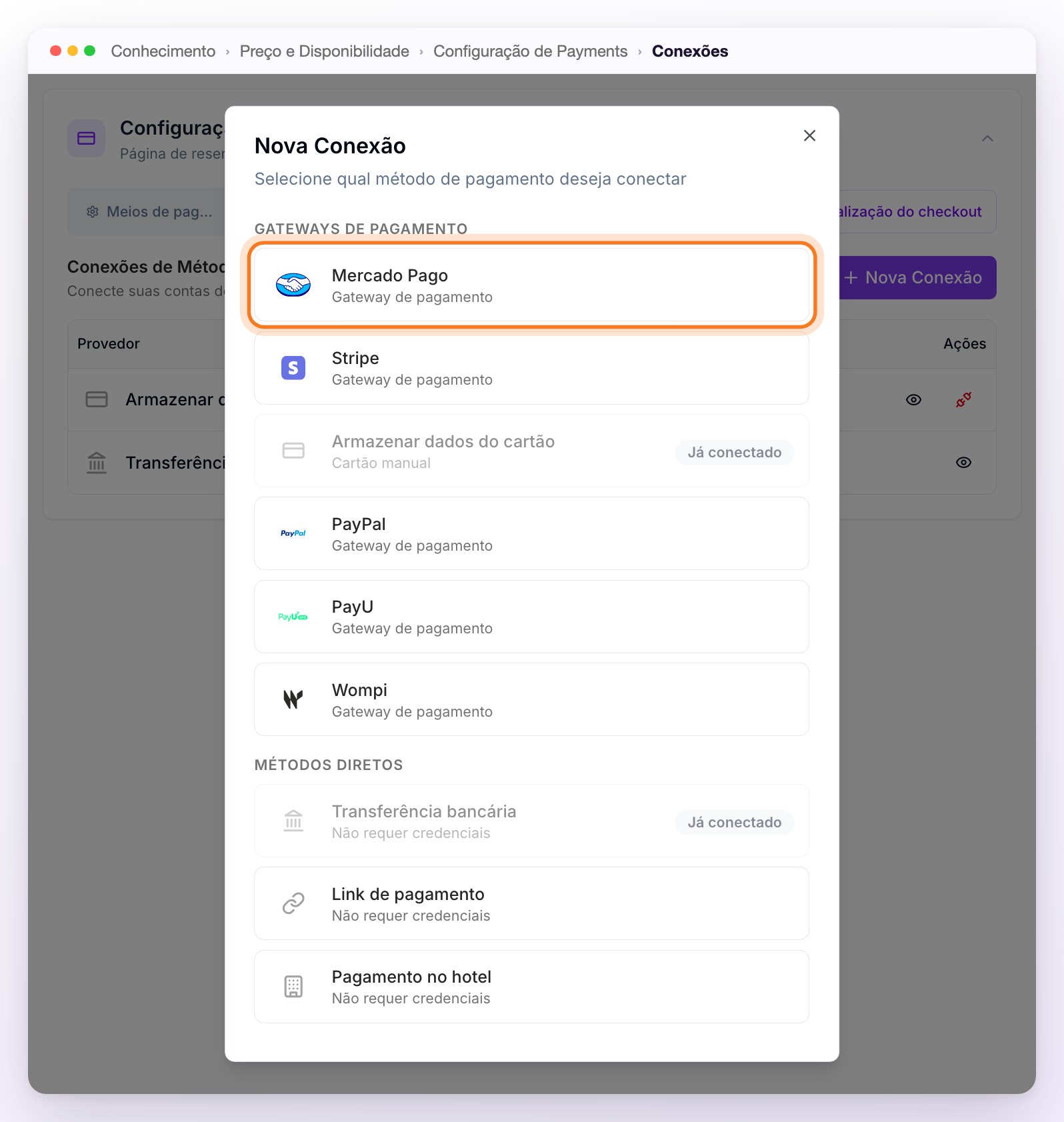Screen dimensions: 1064x1122
Task: Click the Conexões de Método heading
Action: click(x=146, y=267)
